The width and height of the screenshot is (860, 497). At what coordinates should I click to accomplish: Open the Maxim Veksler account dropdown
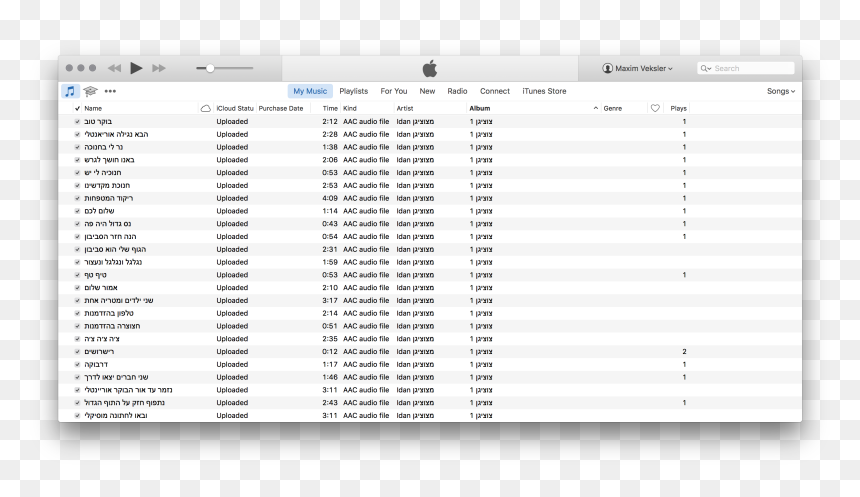pos(638,68)
